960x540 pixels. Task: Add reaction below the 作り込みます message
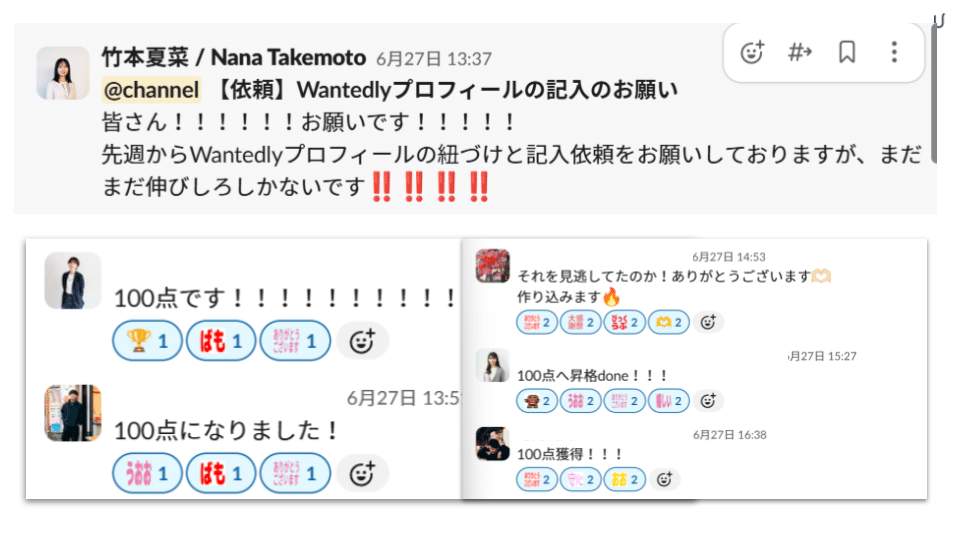point(708,322)
